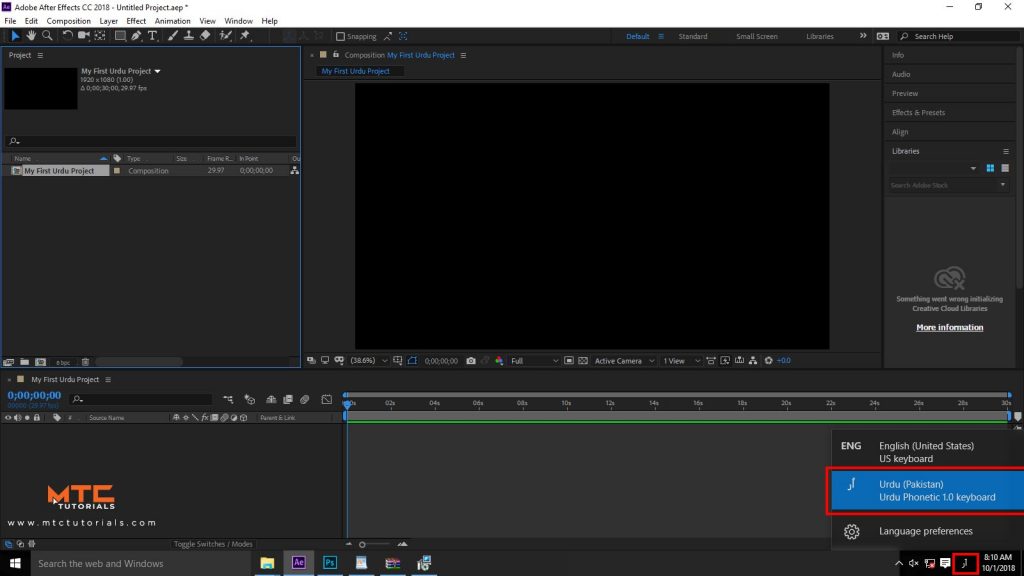Toggle Transparency Grid in composition viewer
The image size is (1024, 576).
583,360
